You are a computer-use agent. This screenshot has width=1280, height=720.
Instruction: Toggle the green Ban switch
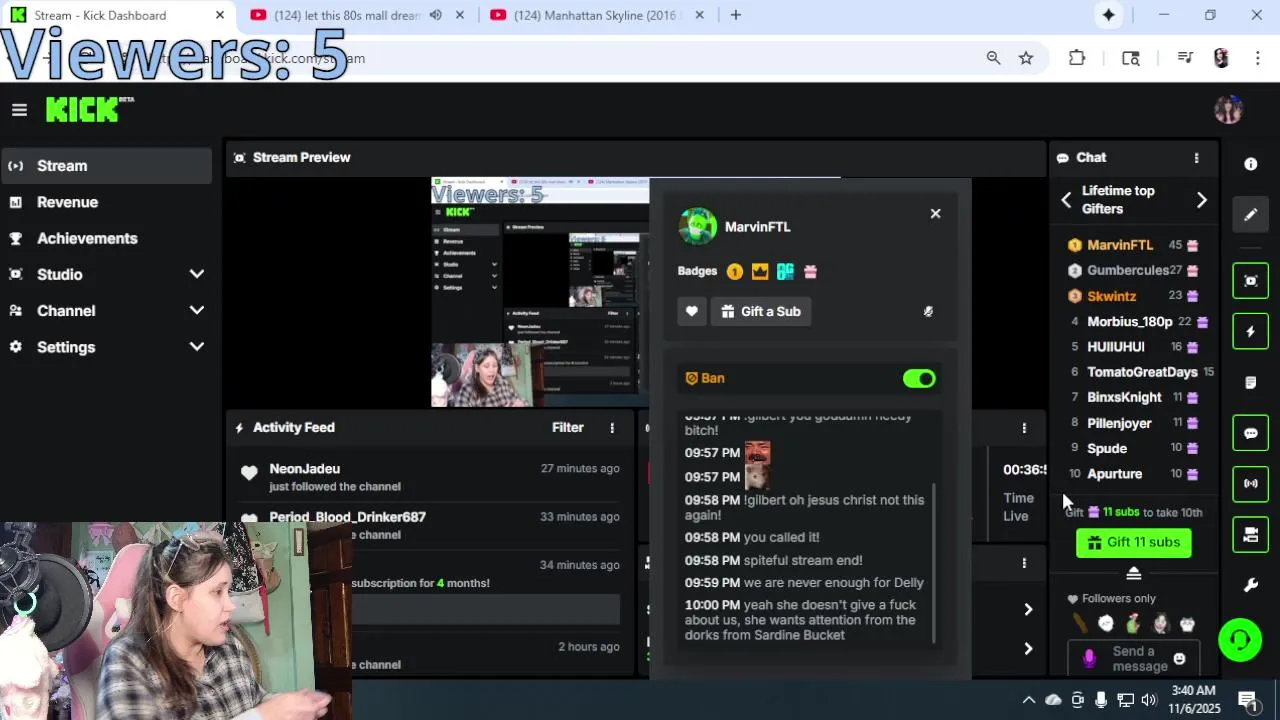tap(919, 379)
